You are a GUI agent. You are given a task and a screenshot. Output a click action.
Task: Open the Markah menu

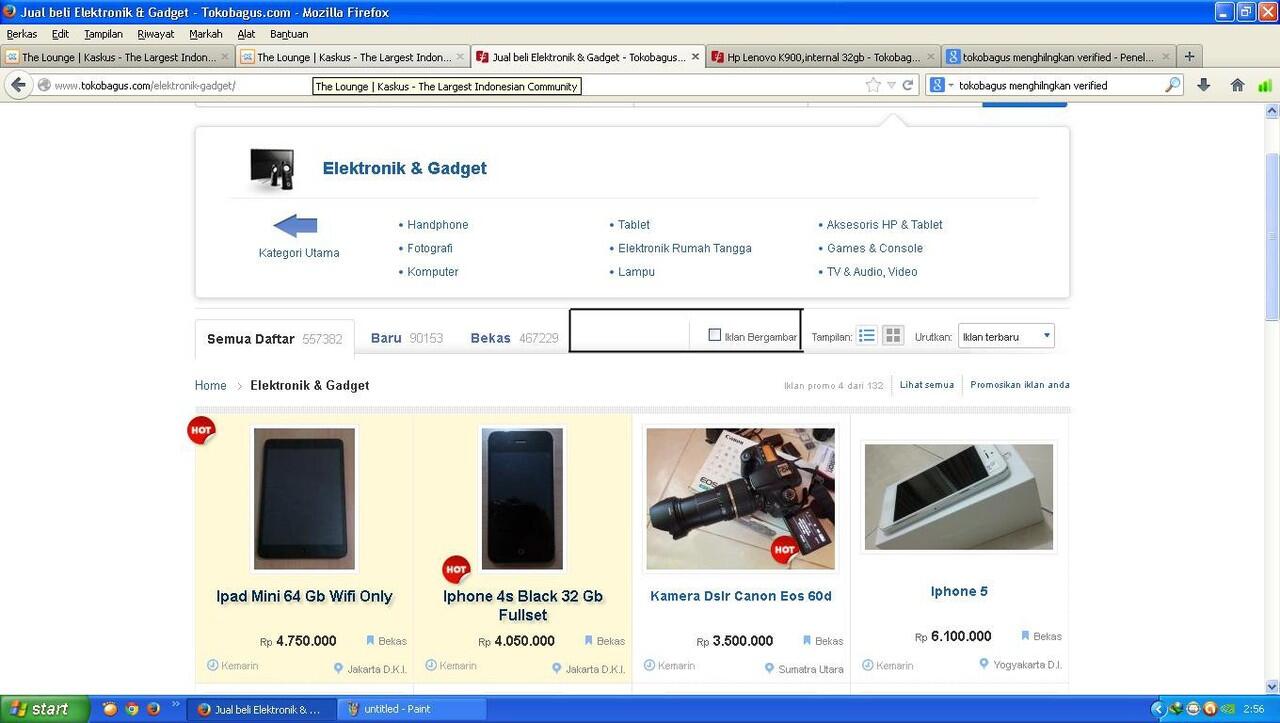click(206, 34)
